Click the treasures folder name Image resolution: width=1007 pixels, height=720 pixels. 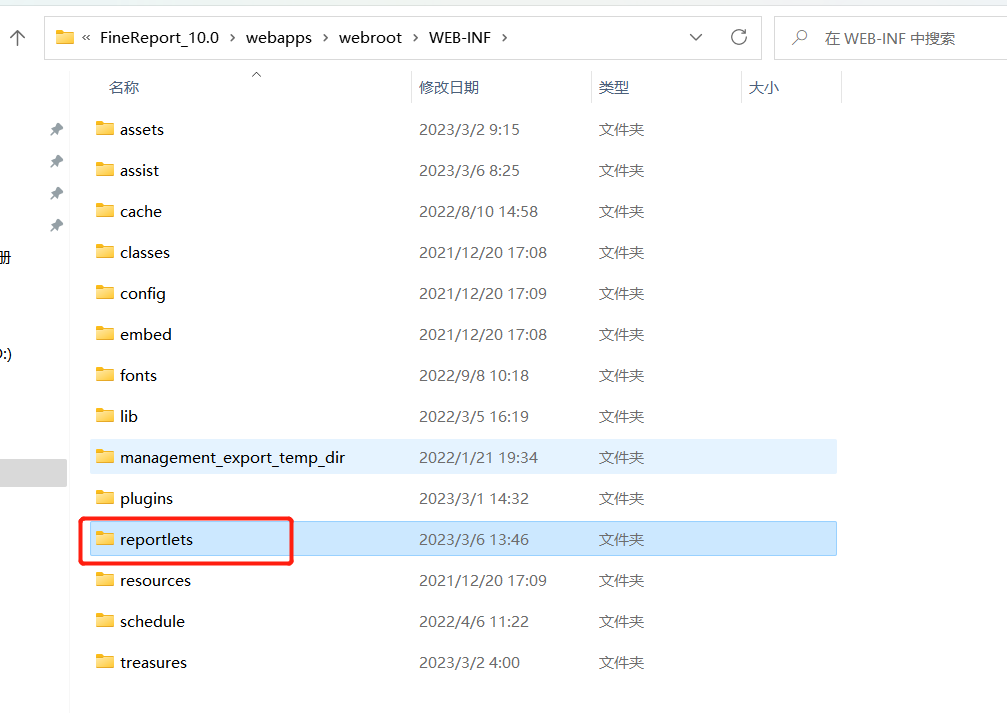pos(153,663)
